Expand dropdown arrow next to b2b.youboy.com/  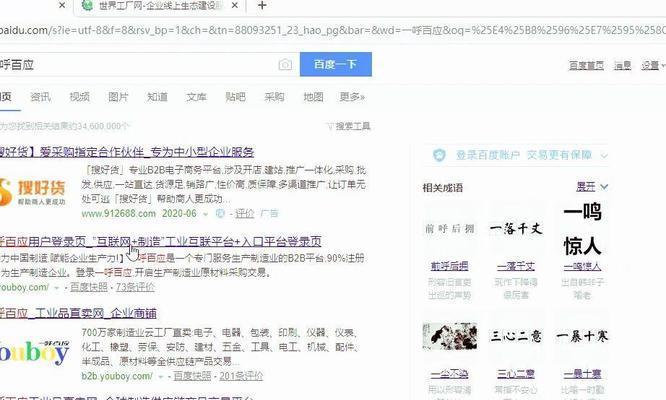161,377
